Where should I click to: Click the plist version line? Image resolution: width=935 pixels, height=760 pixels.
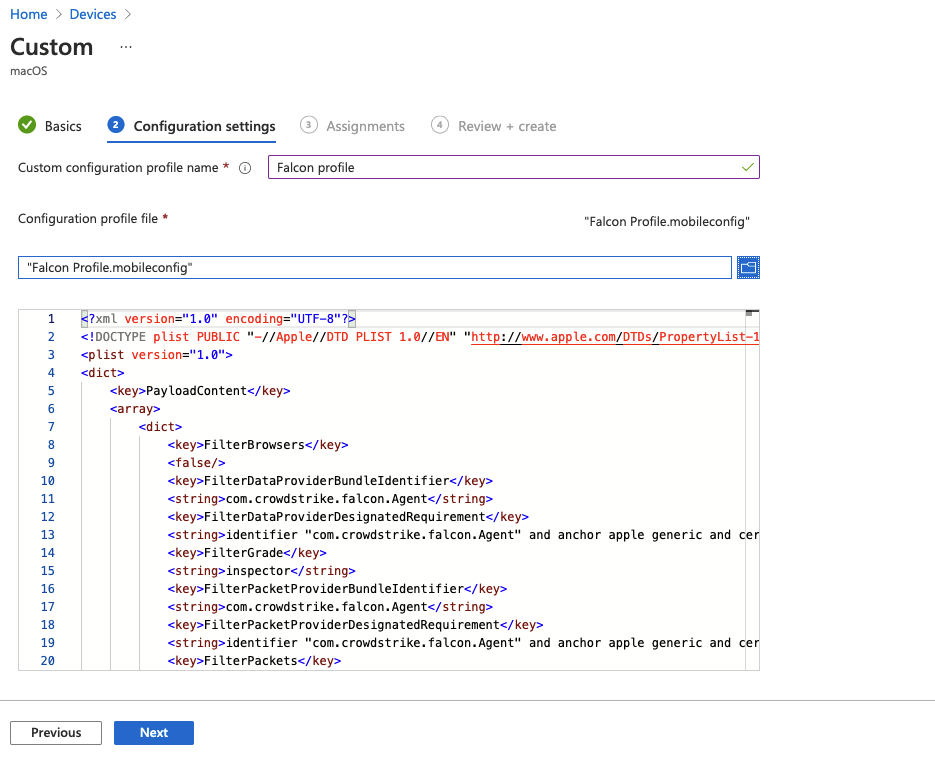[x=157, y=355]
